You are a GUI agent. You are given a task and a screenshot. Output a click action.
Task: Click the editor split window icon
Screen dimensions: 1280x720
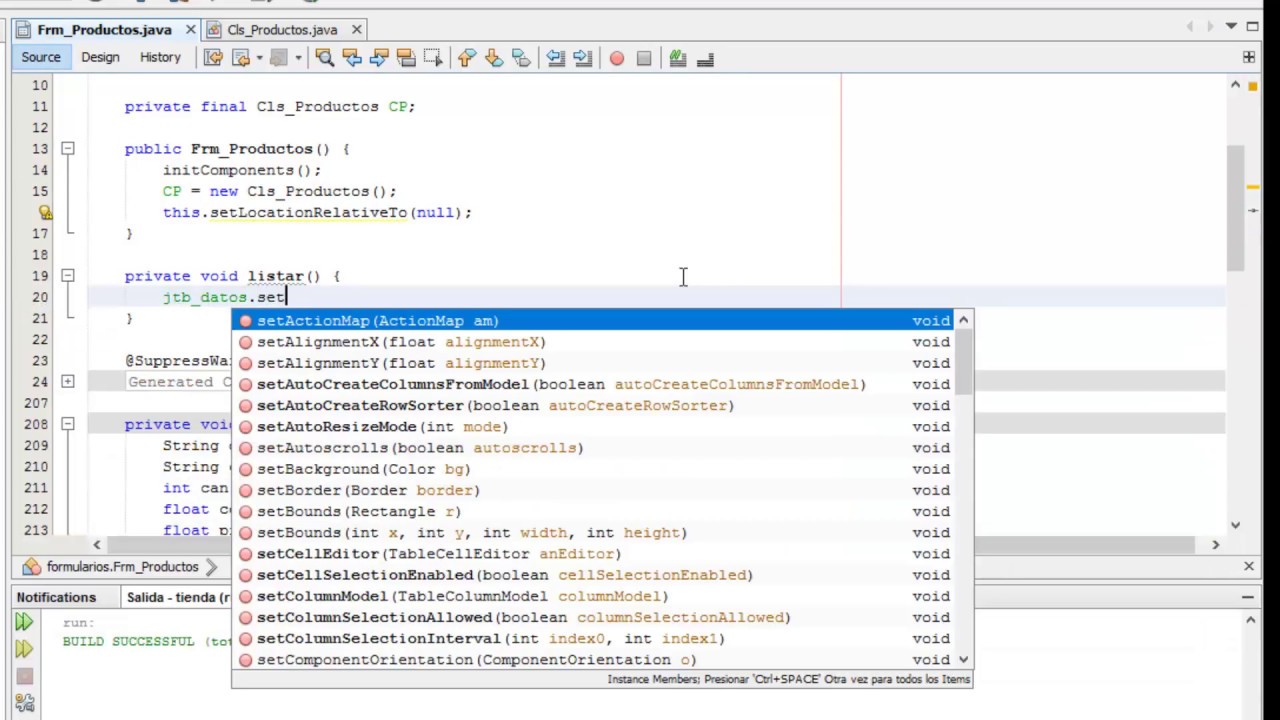point(1249,57)
